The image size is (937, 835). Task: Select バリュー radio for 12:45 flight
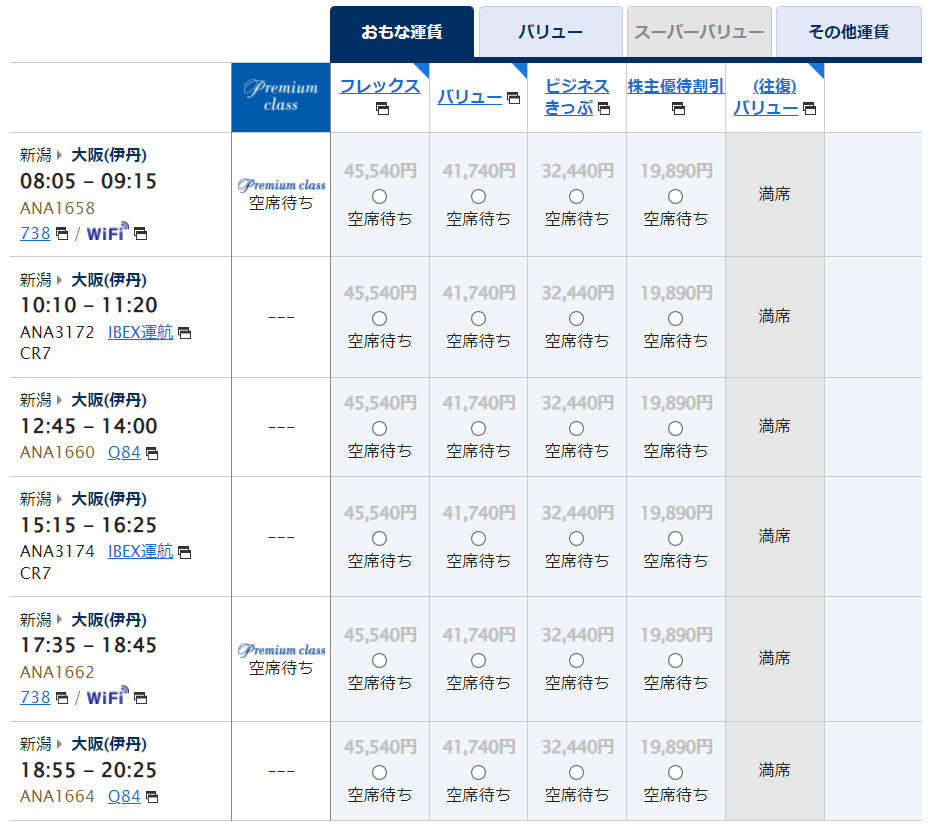(478, 429)
